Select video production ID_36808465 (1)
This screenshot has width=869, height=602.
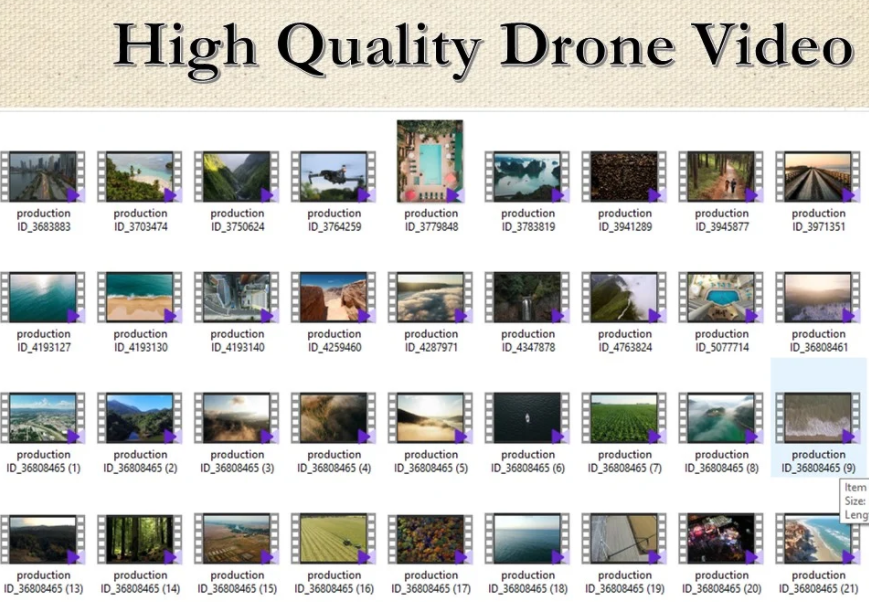(x=42, y=420)
